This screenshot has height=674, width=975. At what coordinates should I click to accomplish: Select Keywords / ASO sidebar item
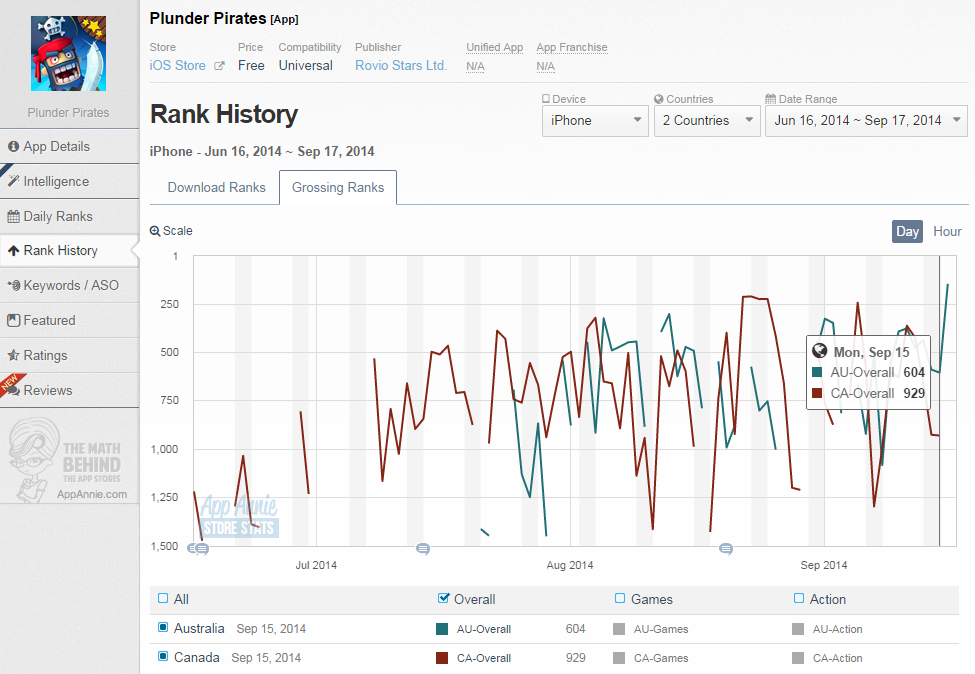[70, 285]
